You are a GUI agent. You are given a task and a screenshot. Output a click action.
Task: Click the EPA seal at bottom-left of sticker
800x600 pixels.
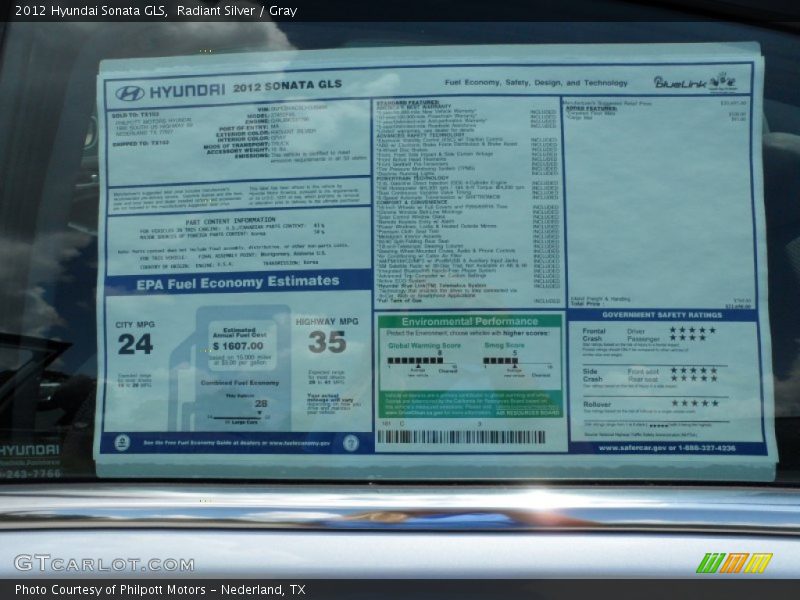click(x=122, y=442)
